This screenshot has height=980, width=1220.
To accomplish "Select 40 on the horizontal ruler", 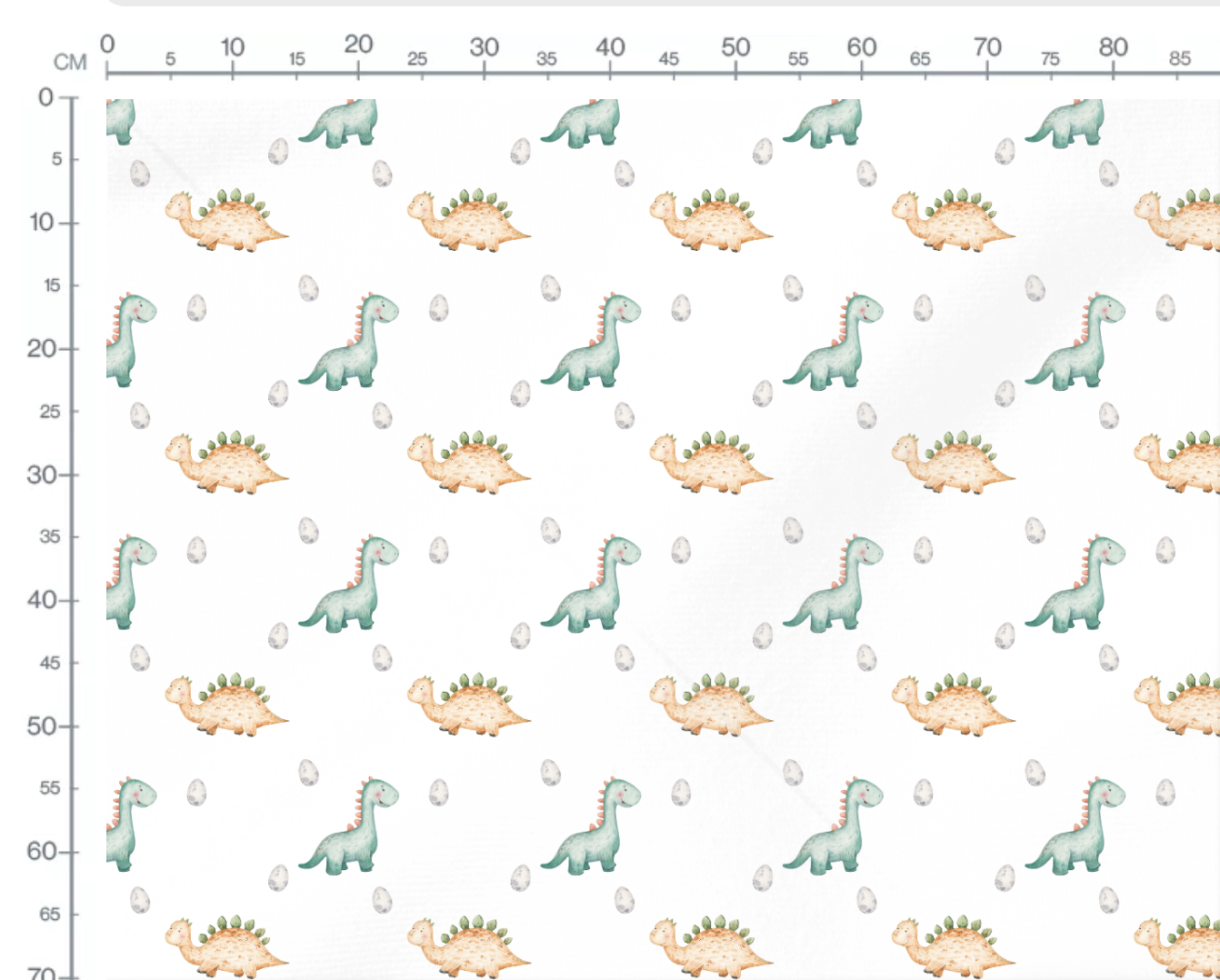I will [x=610, y=45].
